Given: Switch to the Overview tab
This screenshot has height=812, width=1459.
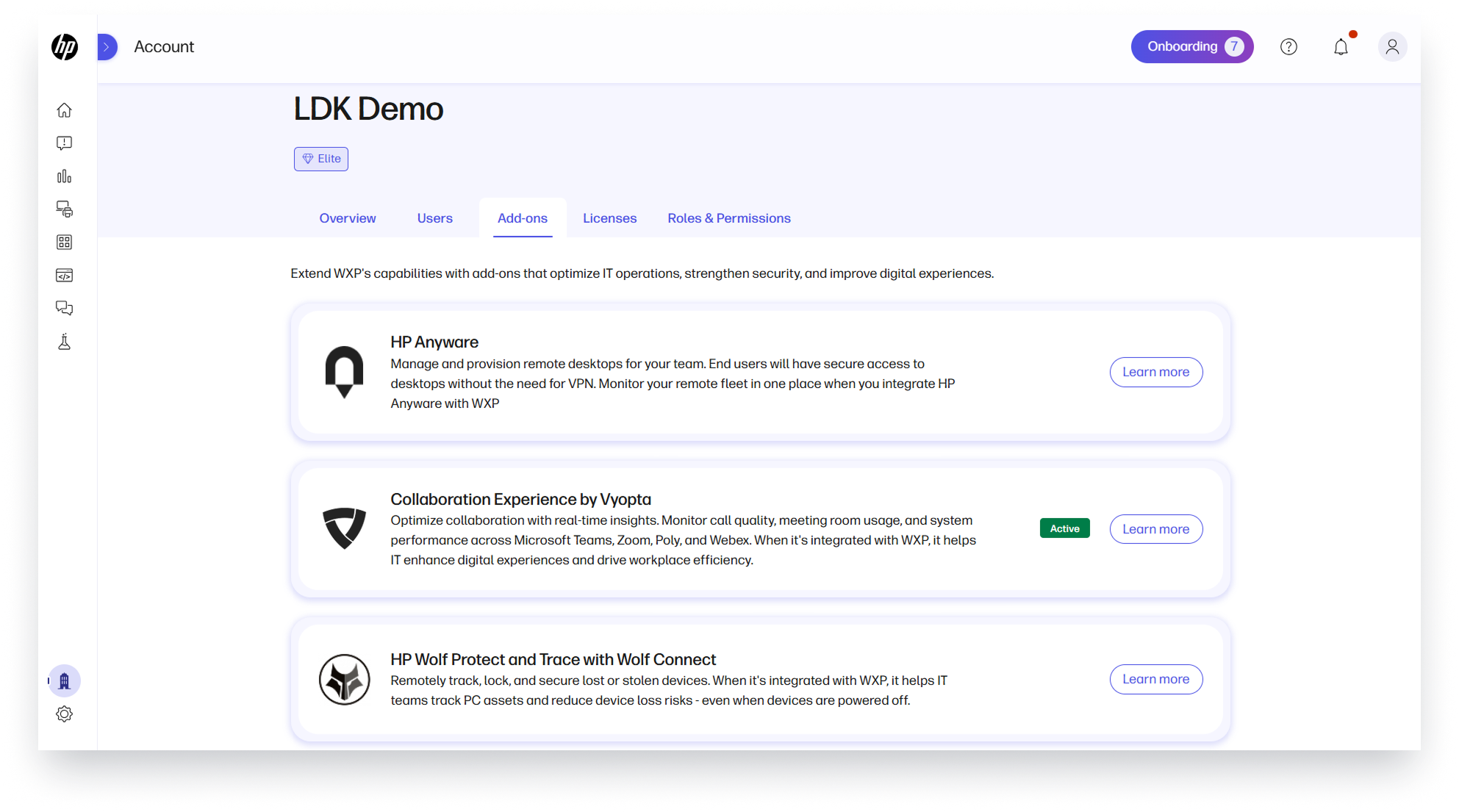Looking at the screenshot, I should [x=348, y=218].
